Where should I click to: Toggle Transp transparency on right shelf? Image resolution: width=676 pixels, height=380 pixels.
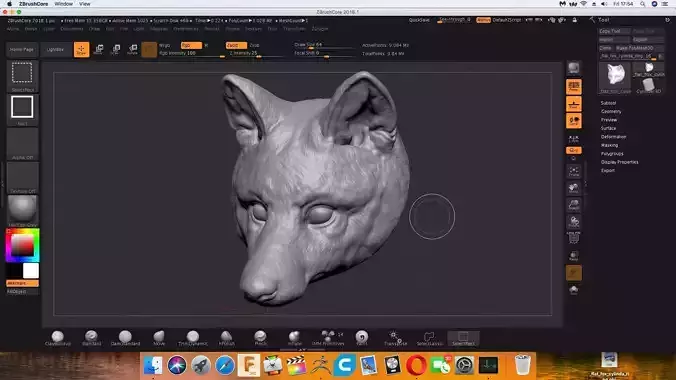574,256
